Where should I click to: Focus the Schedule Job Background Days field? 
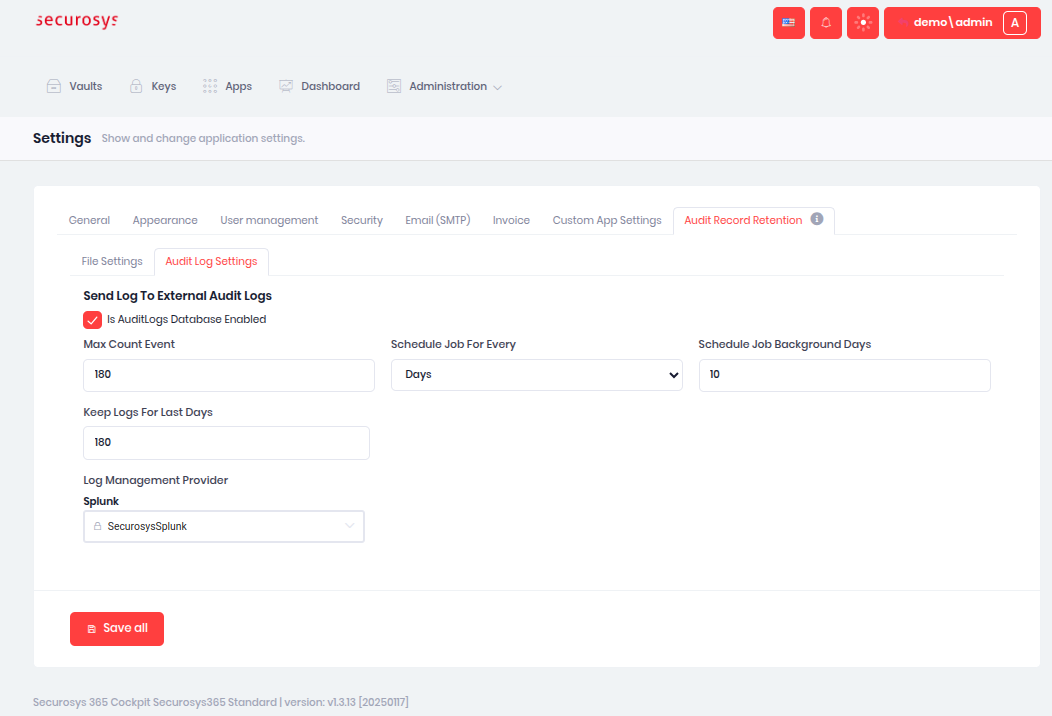click(844, 375)
